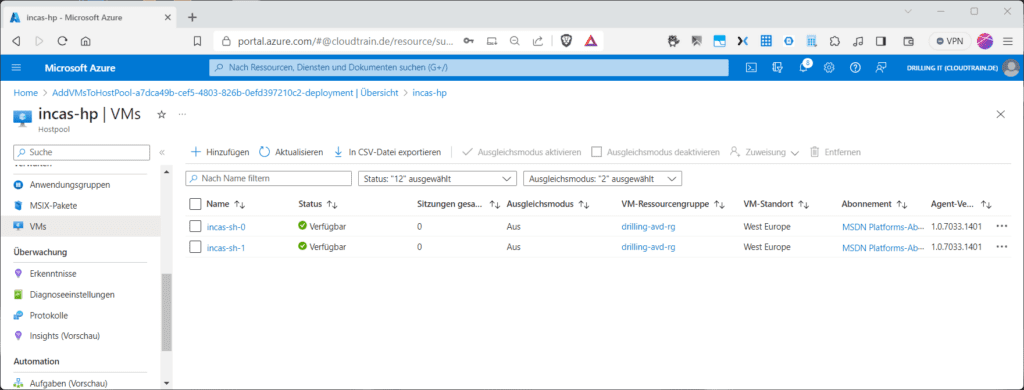
Task: Check the incas-sh-1 row checkbox
Action: (195, 247)
